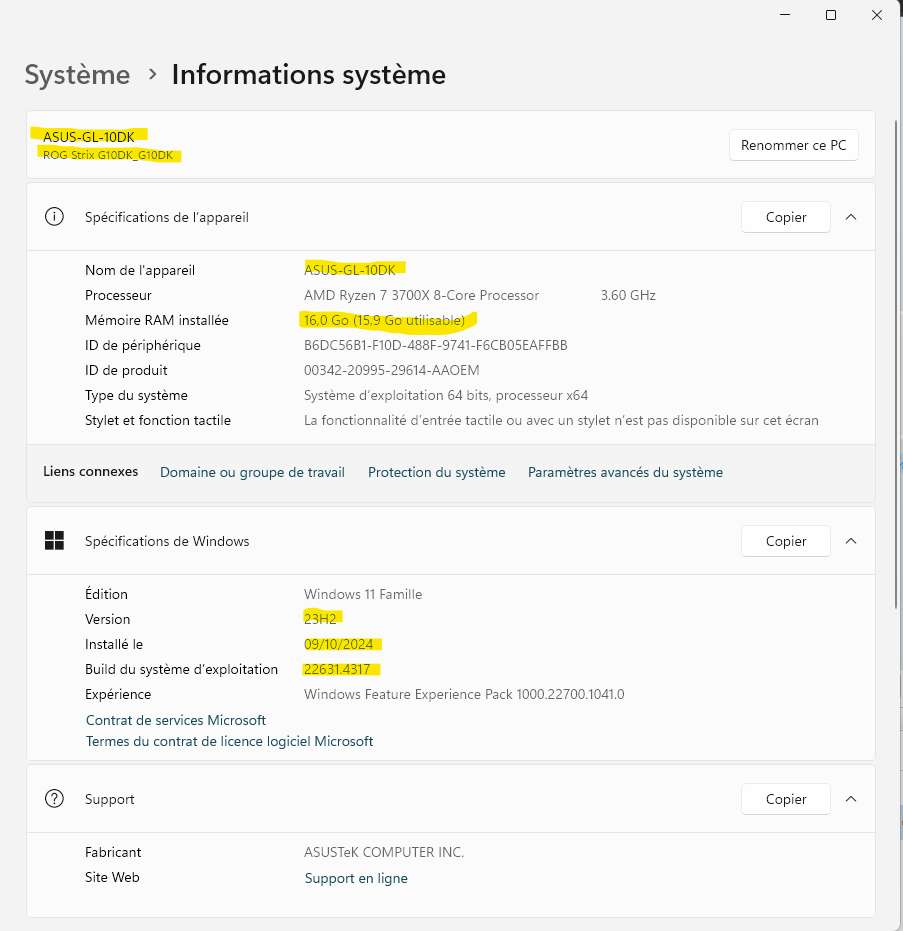Click the question mark Support icon

point(55,799)
